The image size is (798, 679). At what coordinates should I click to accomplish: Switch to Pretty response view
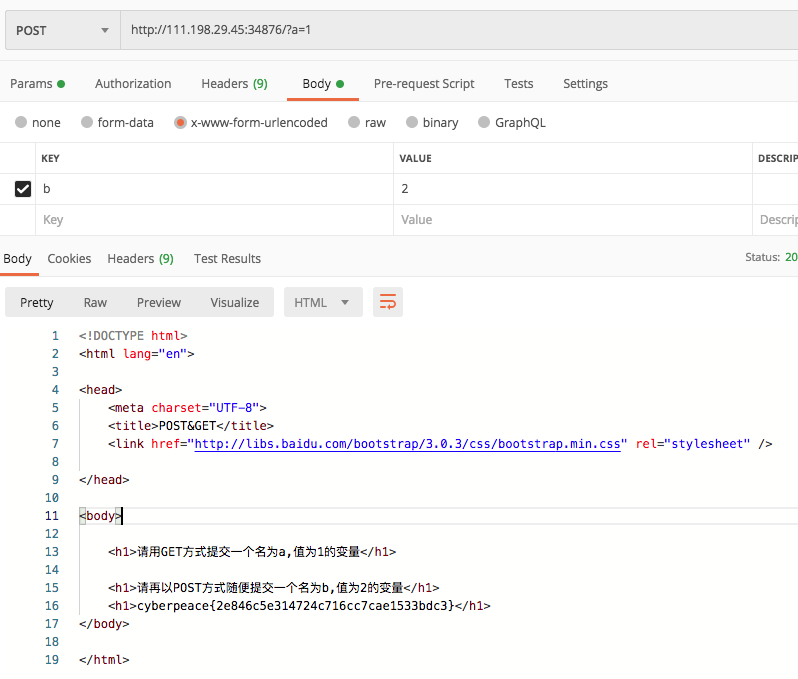click(37, 302)
